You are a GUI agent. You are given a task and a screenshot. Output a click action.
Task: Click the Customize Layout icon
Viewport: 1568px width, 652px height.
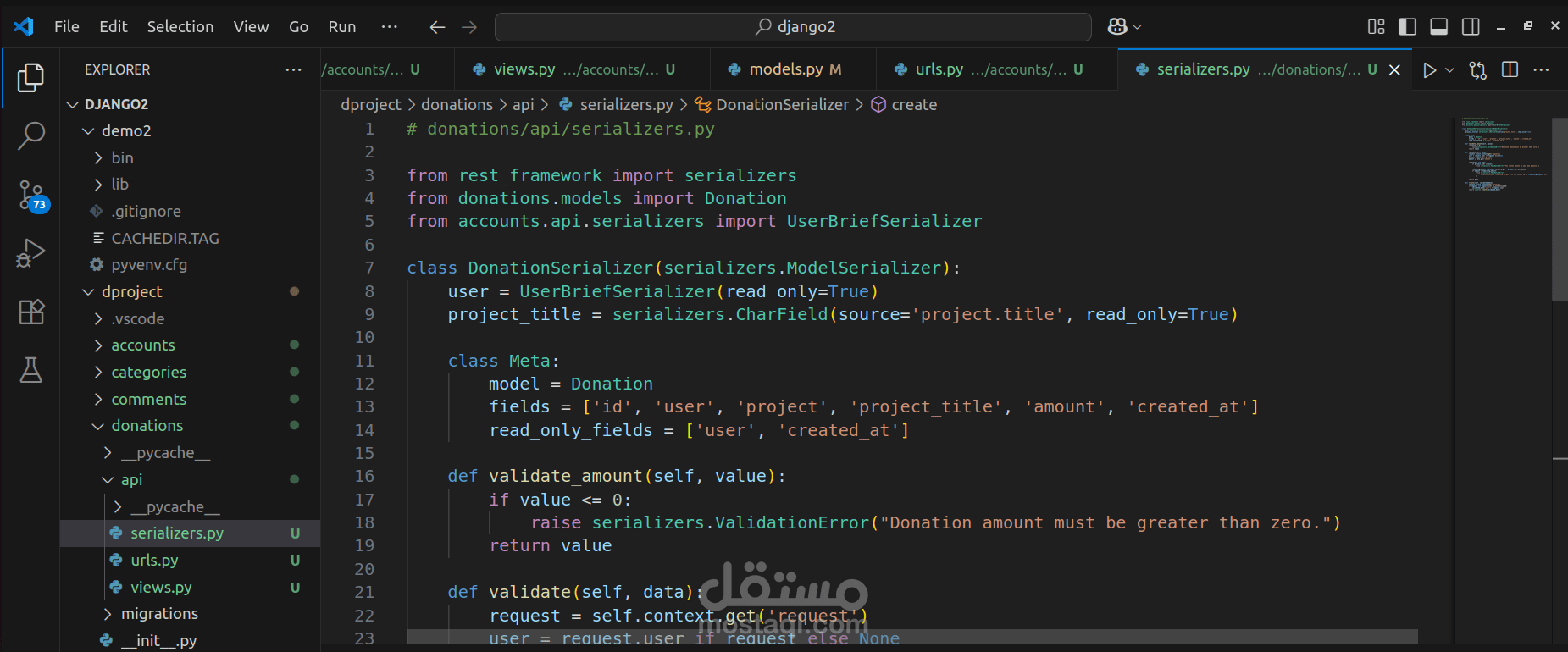[x=1377, y=27]
